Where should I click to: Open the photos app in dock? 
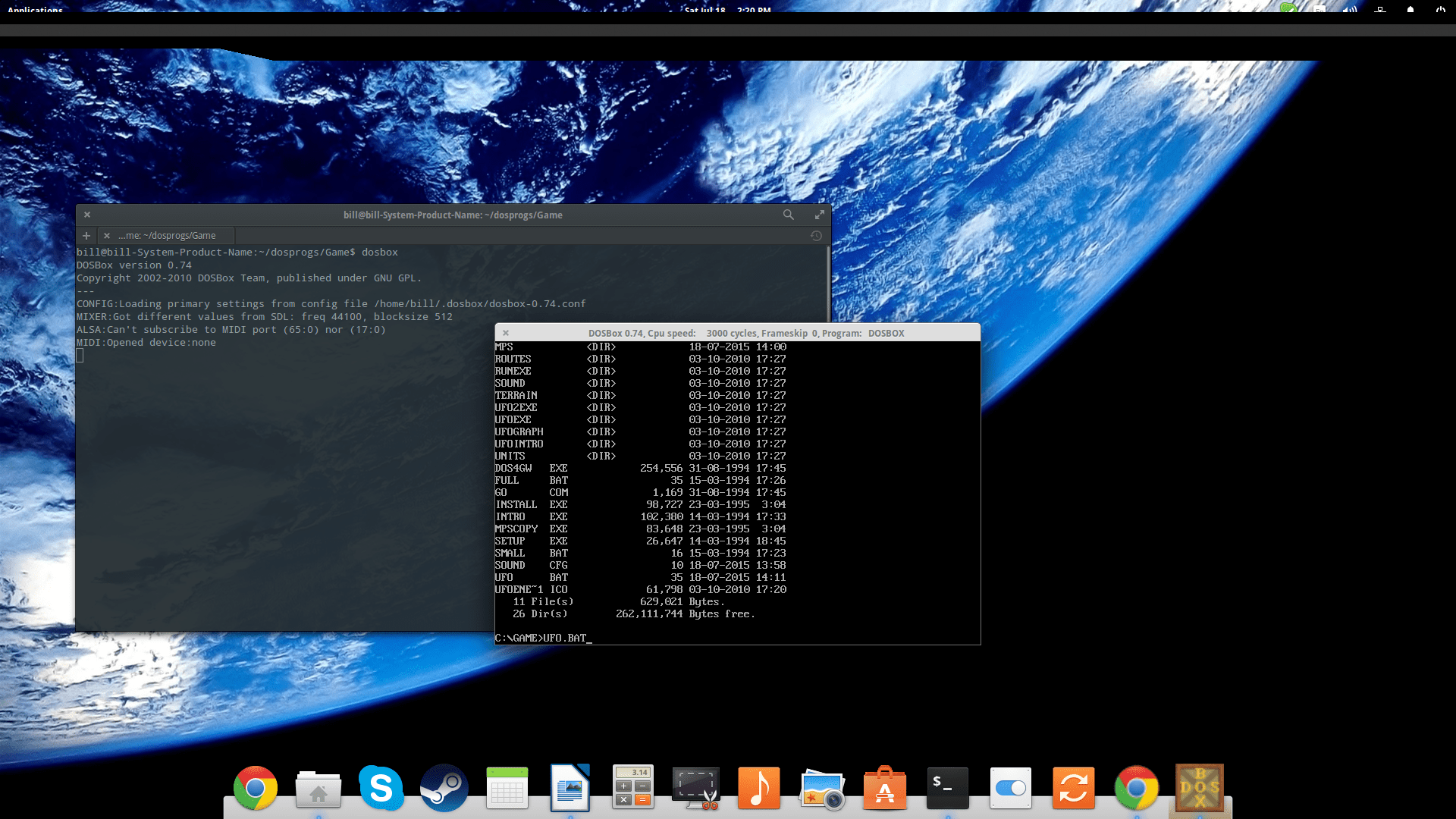click(821, 788)
